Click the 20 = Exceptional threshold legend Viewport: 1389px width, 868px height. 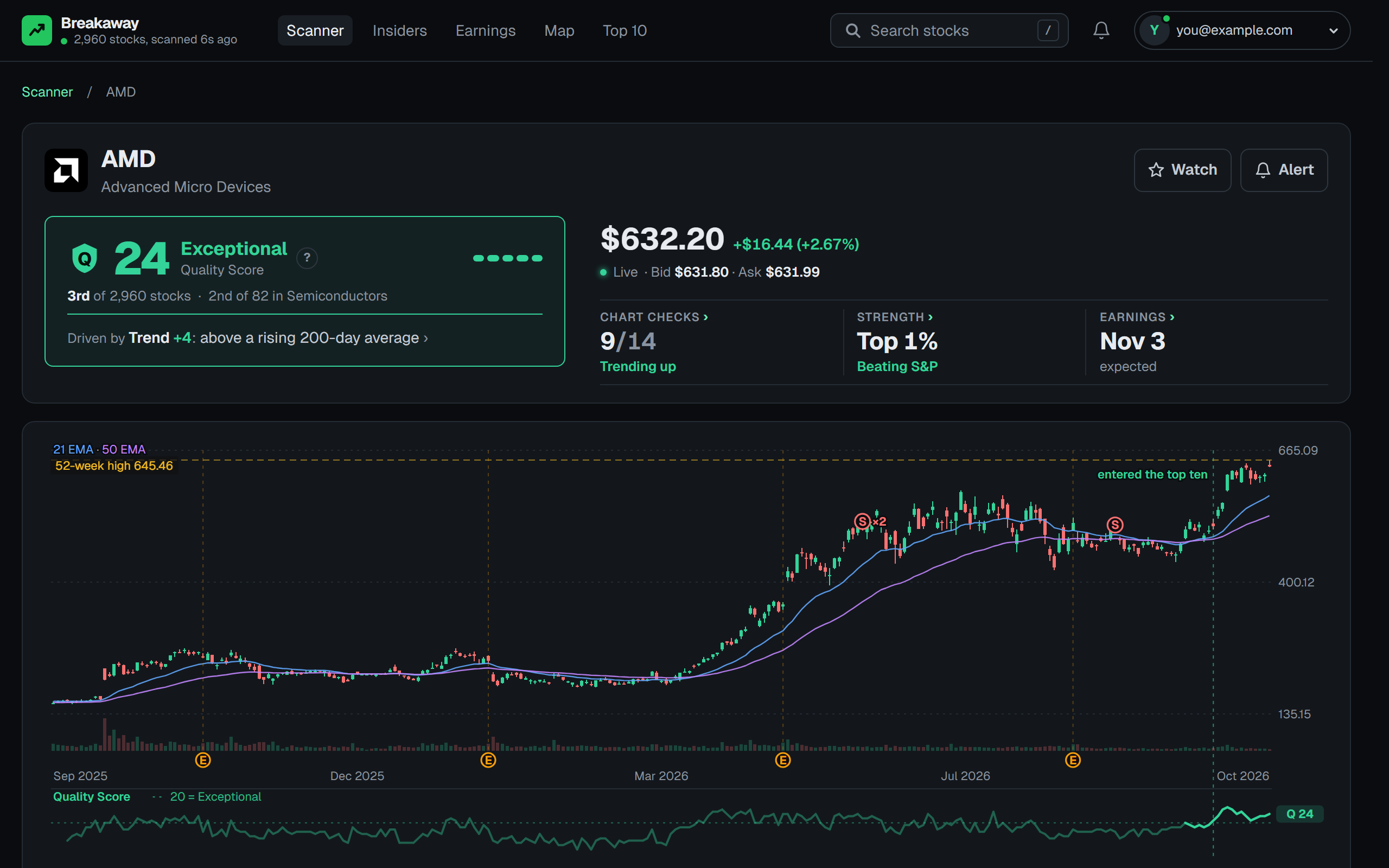[x=207, y=797]
